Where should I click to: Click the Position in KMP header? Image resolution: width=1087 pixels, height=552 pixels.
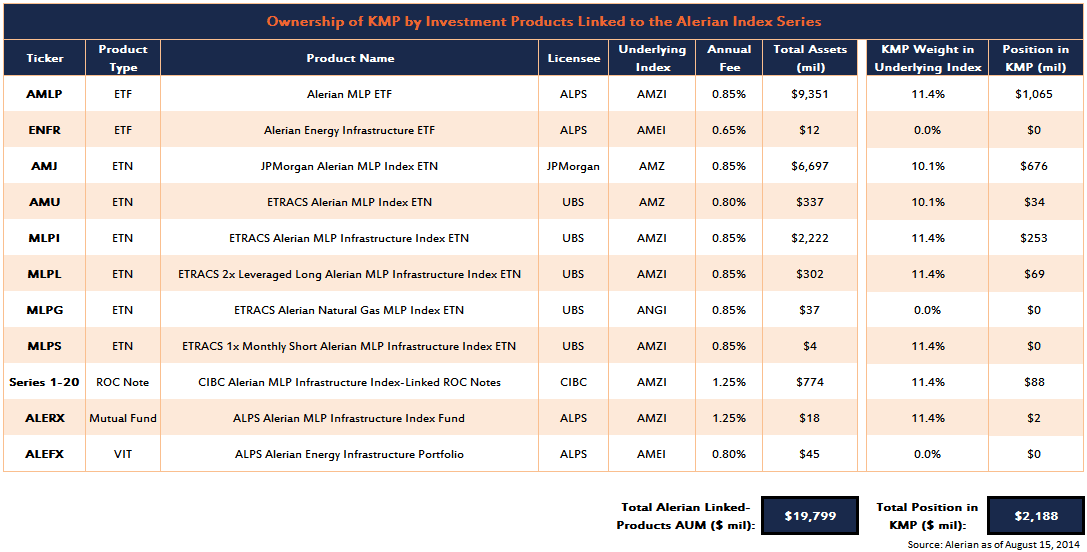(x=1035, y=58)
